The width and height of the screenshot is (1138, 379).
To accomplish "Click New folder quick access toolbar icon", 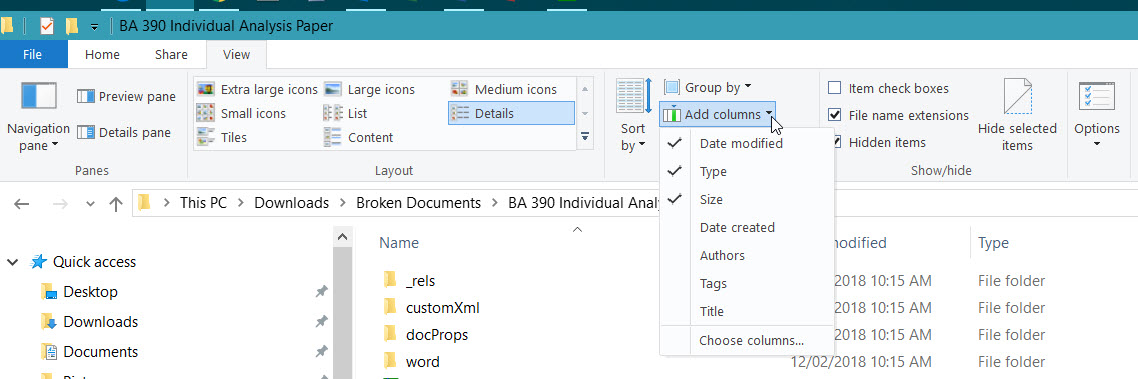I will tap(71, 27).
